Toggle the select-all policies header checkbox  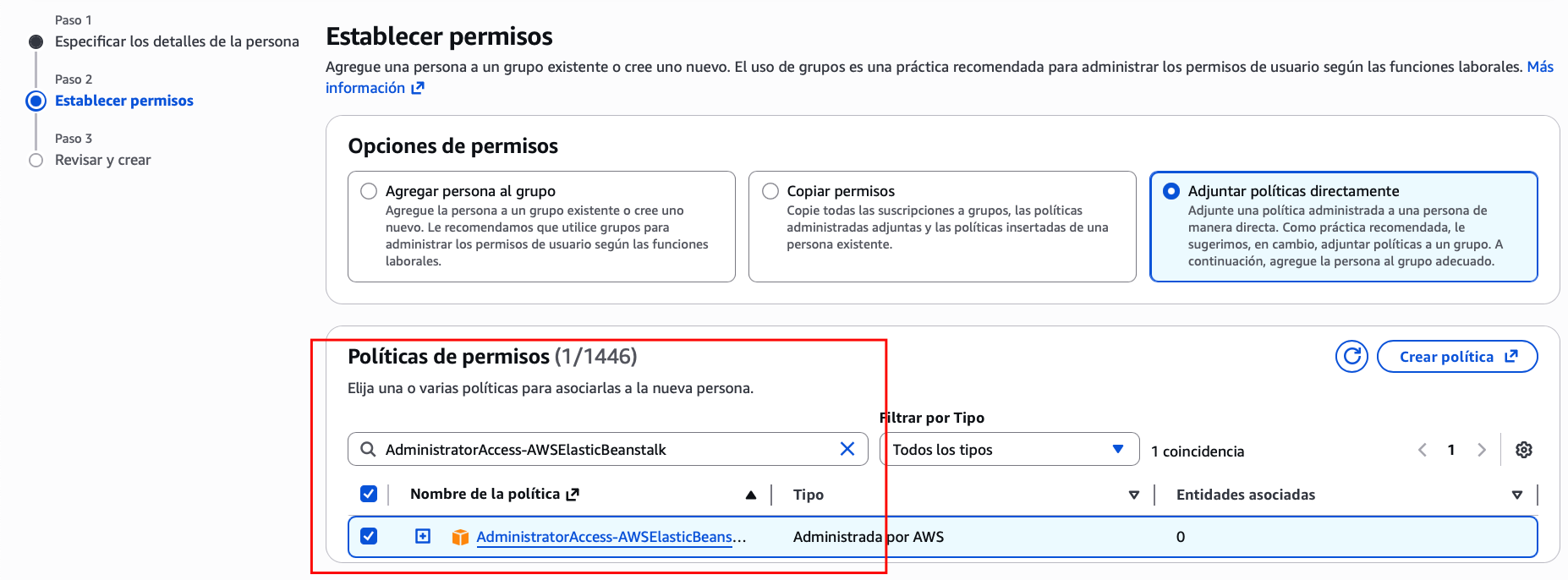click(x=369, y=494)
